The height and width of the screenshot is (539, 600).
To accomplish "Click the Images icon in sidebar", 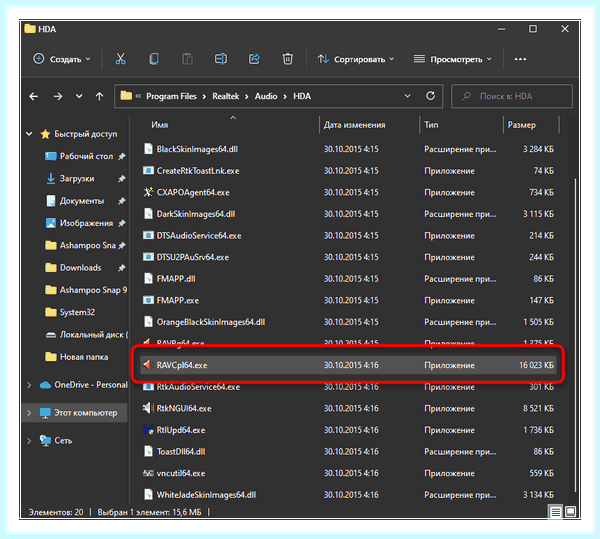I will point(51,223).
